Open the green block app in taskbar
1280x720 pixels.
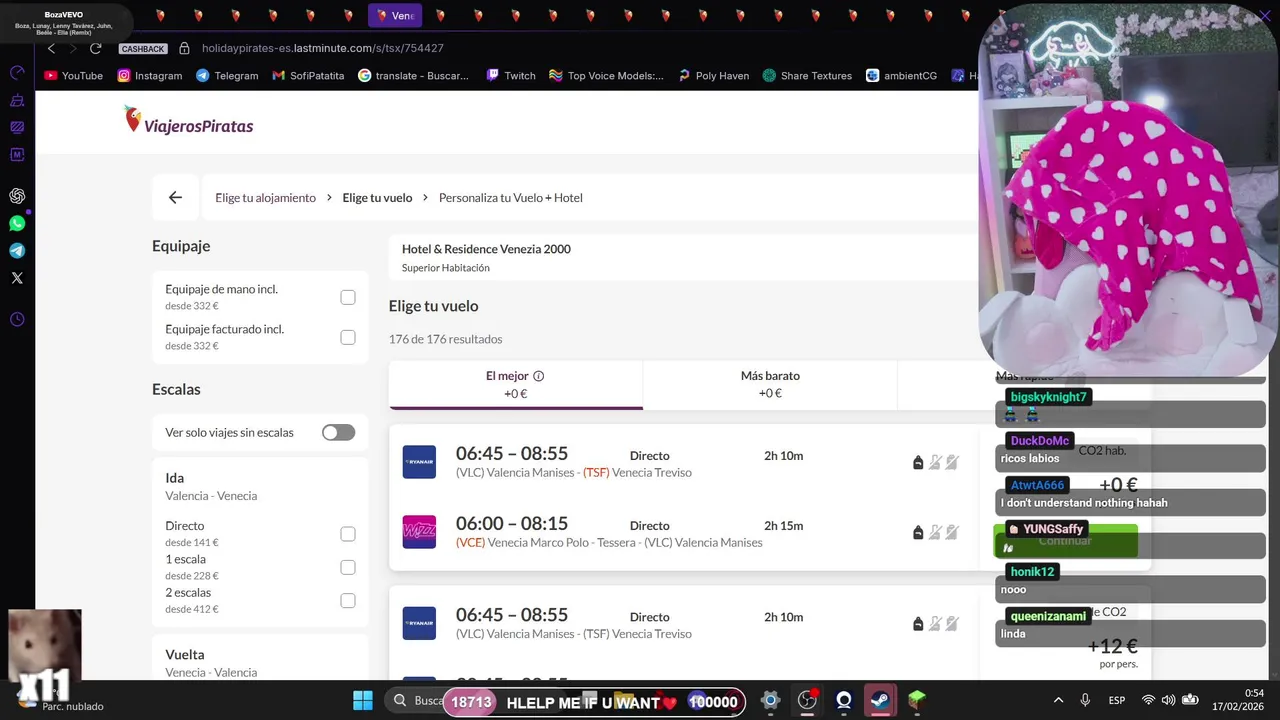917,700
